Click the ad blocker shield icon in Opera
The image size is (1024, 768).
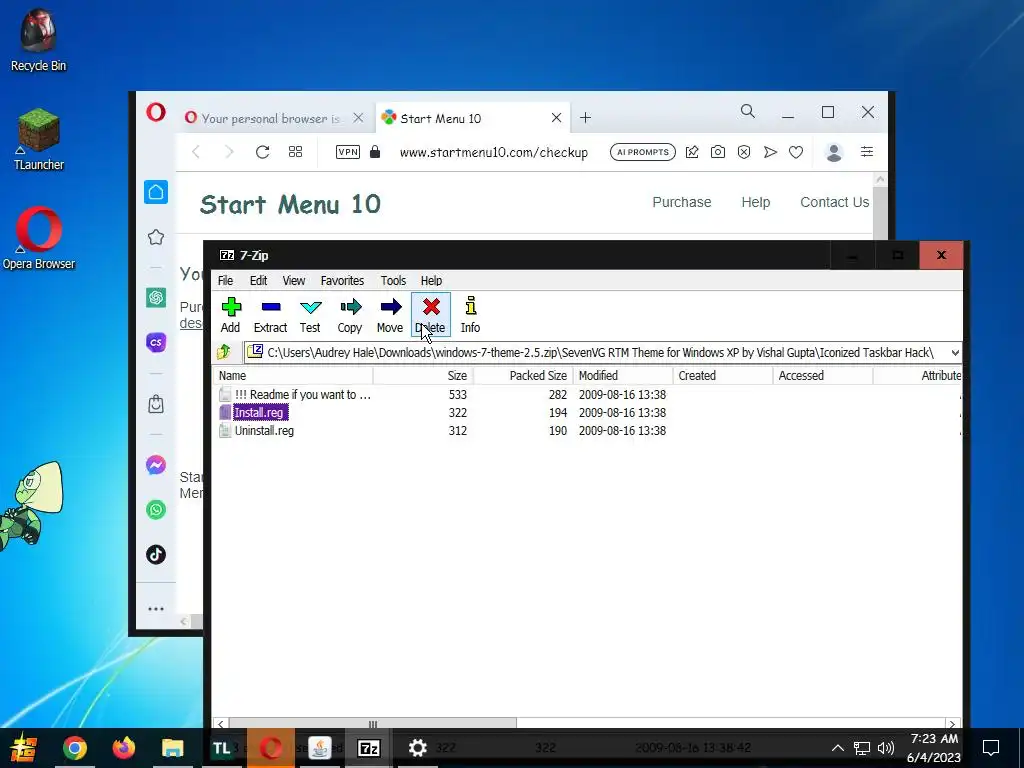744,152
